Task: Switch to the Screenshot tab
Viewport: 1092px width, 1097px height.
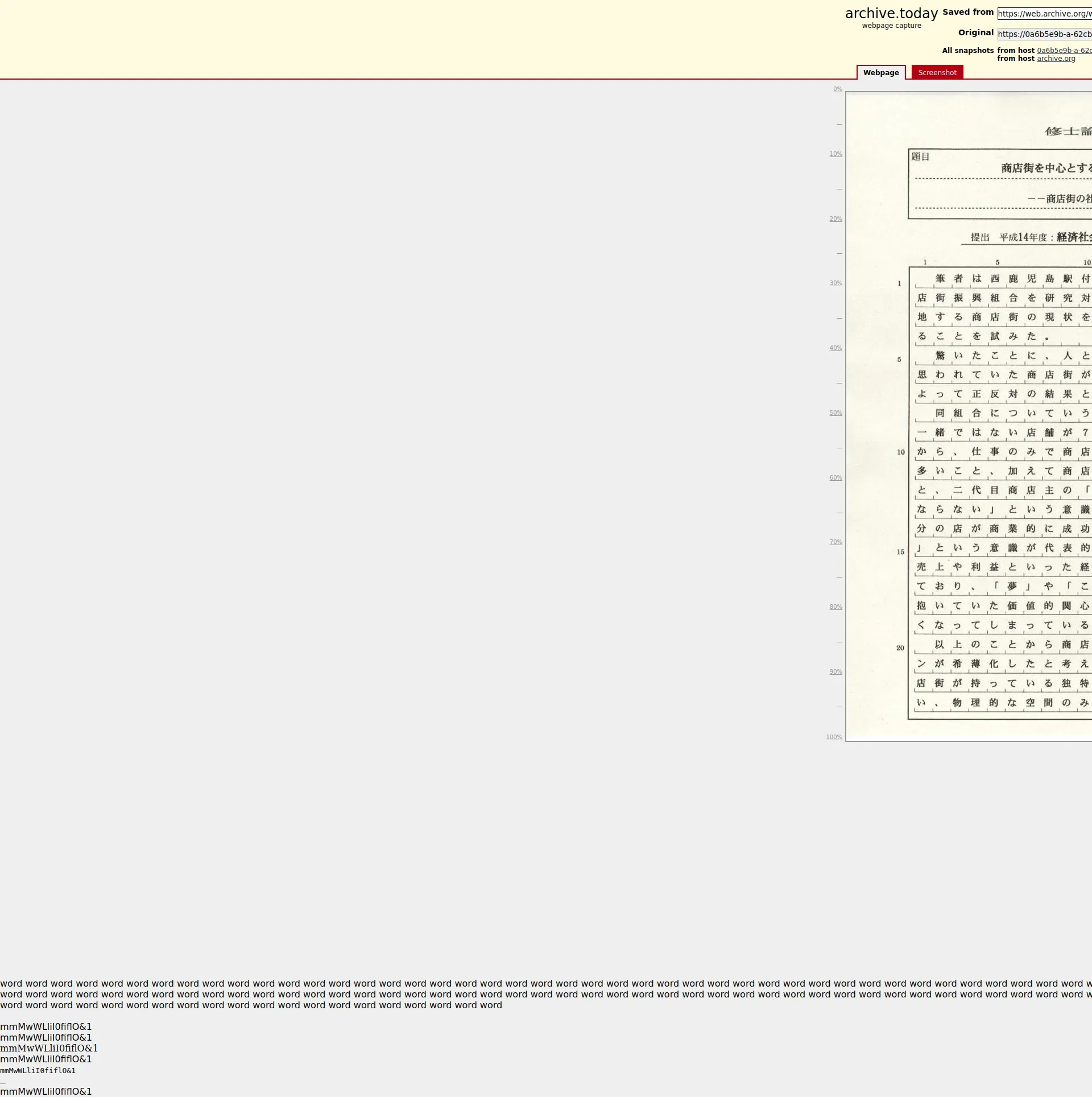Action: (x=937, y=72)
